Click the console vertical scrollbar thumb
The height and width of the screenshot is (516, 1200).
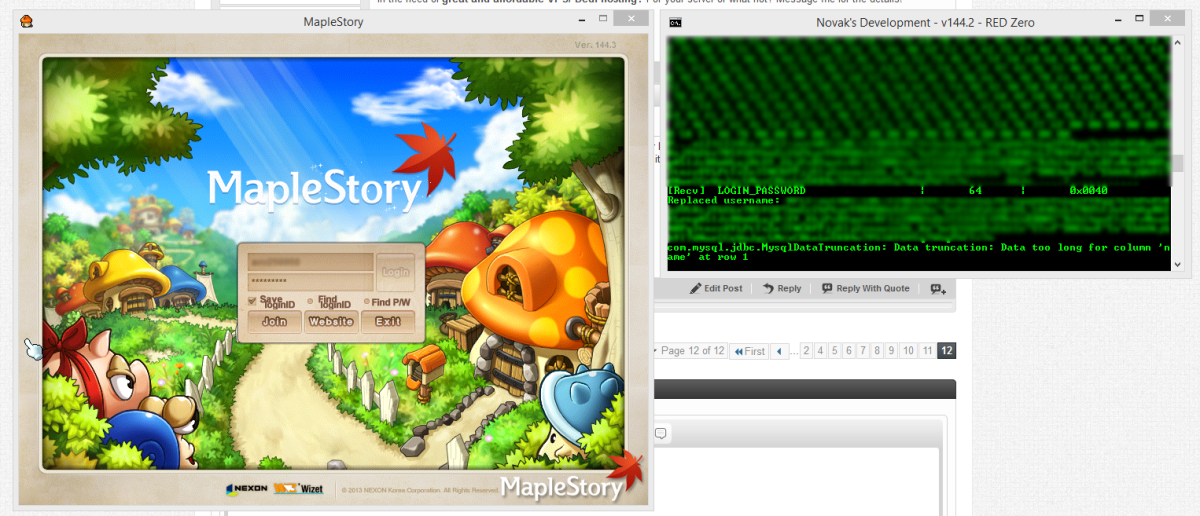coord(1178,163)
